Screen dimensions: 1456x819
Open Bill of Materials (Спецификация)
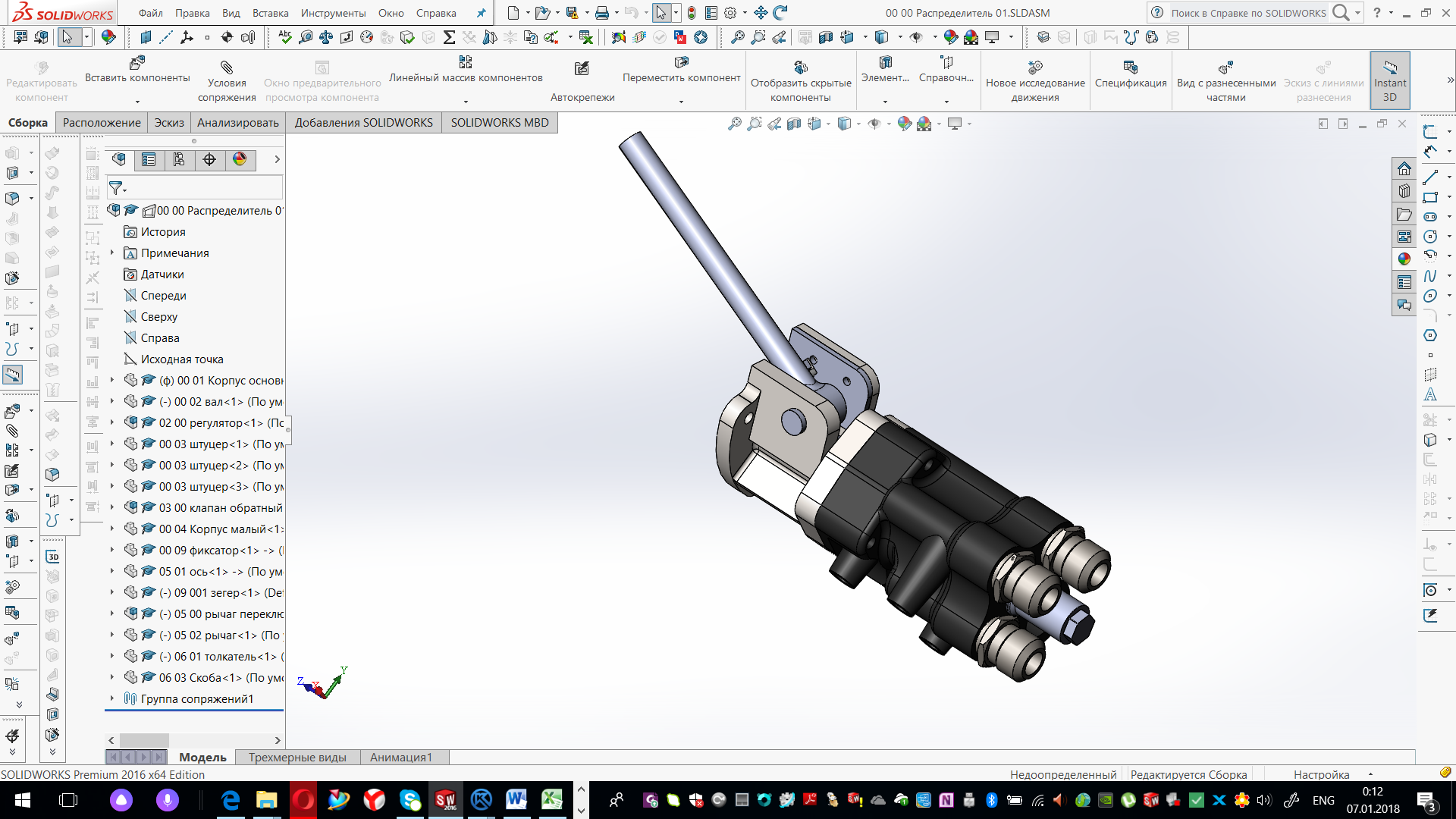tap(1131, 74)
